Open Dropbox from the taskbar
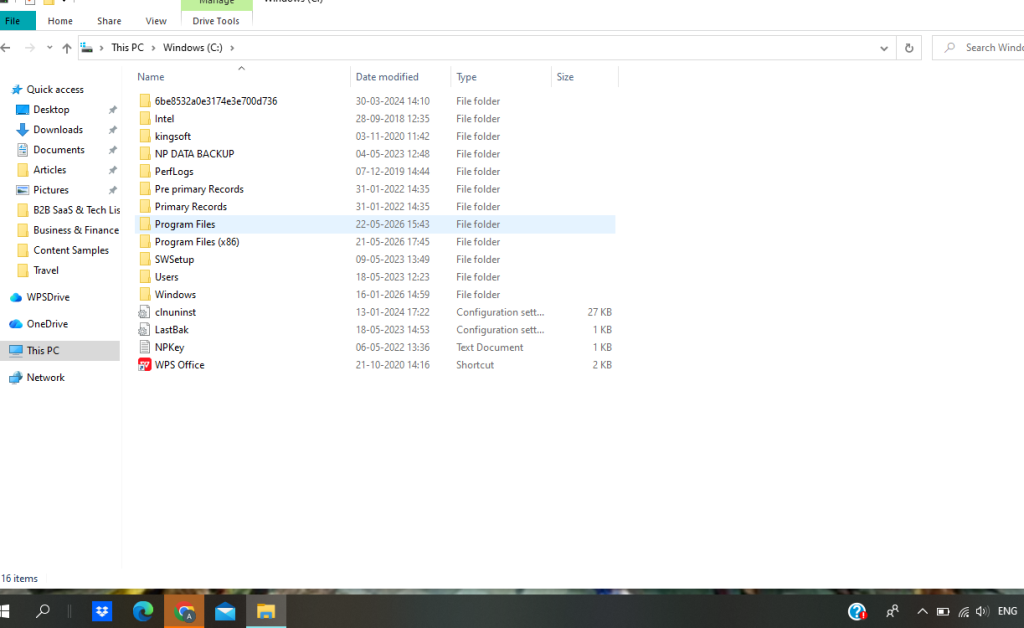Screen dimensions: 1024x628 click(x=102, y=612)
